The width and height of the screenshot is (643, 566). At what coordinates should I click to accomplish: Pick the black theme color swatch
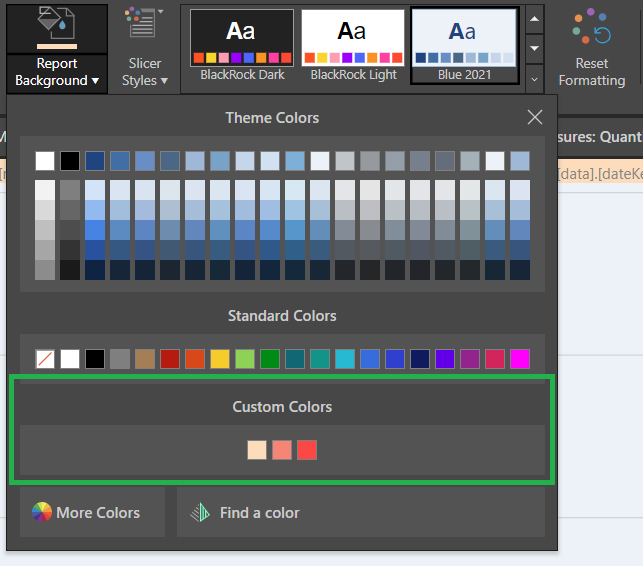click(x=70, y=161)
